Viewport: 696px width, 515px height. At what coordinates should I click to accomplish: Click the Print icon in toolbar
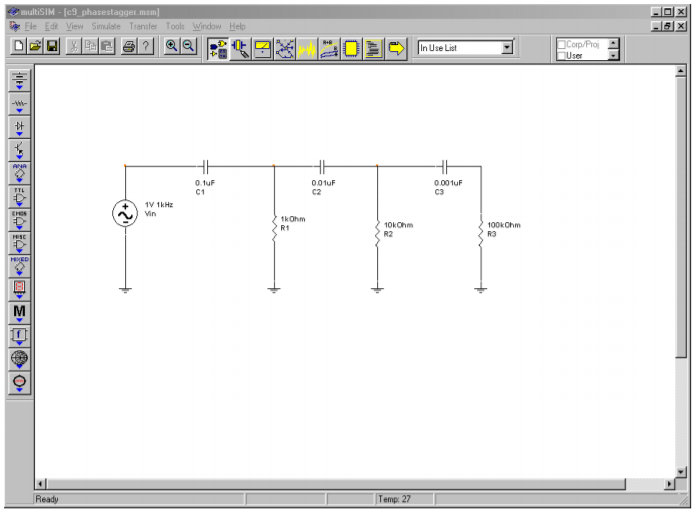(x=129, y=47)
